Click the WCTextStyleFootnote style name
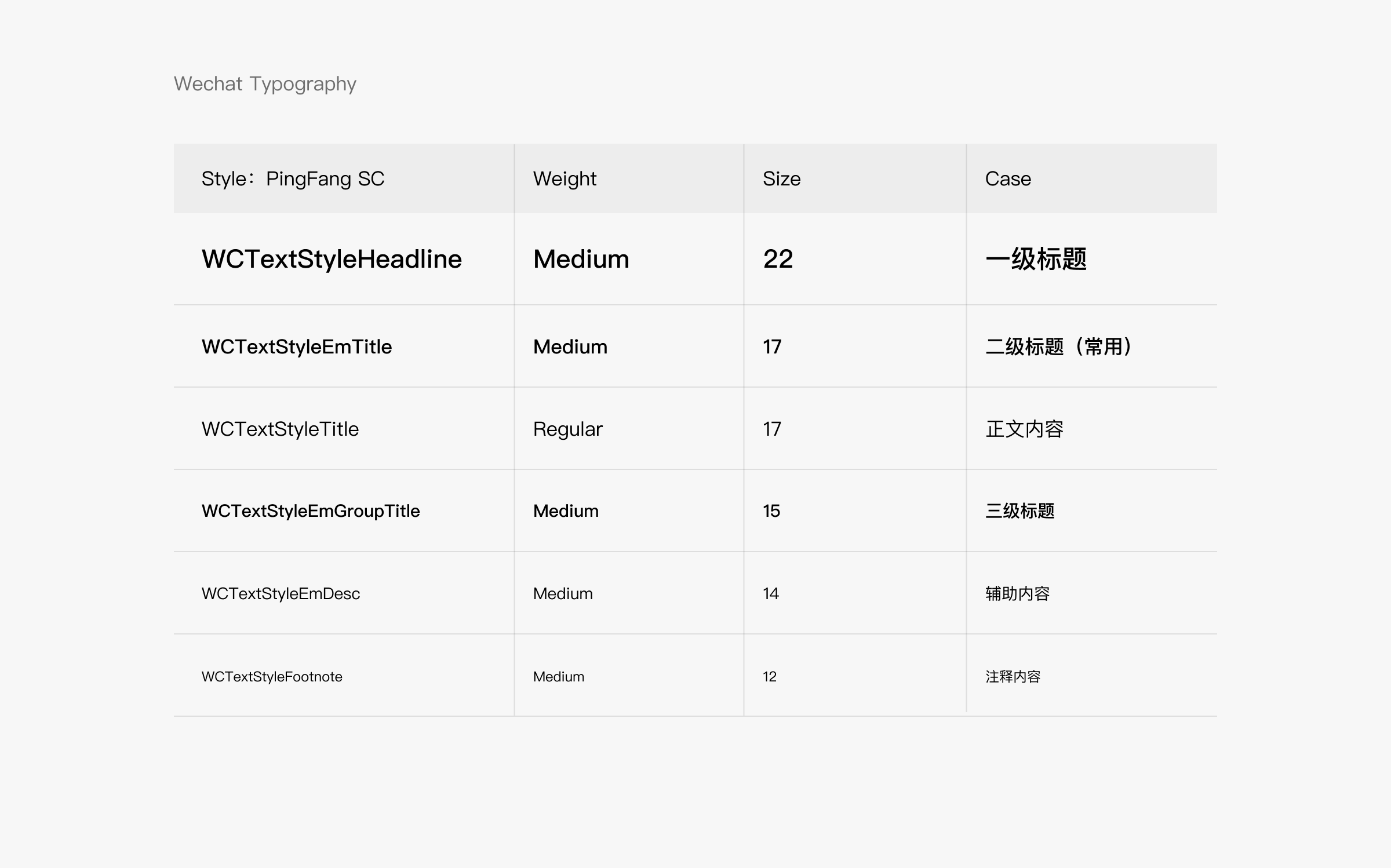Image resolution: width=1391 pixels, height=868 pixels. [272, 676]
